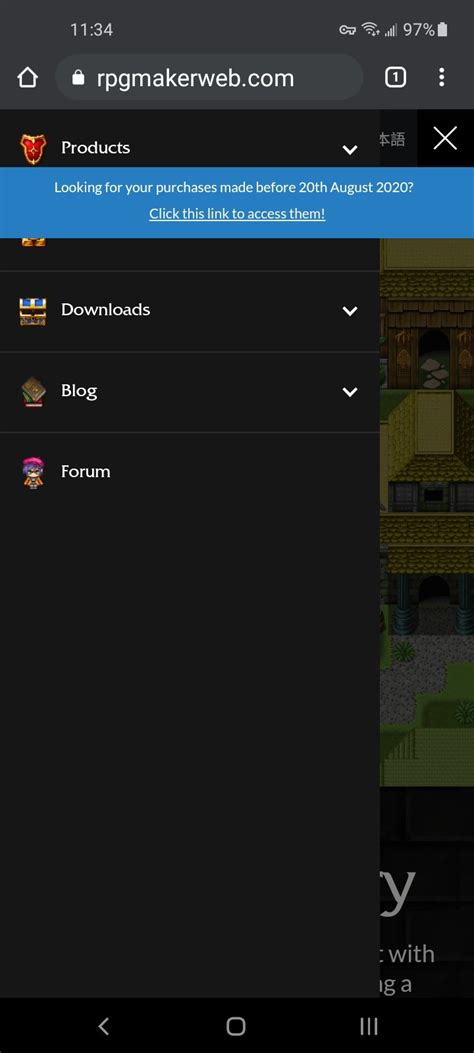Screen dimensions: 474x1053
Task: Expand the Blog submenu chevron
Action: point(350,392)
